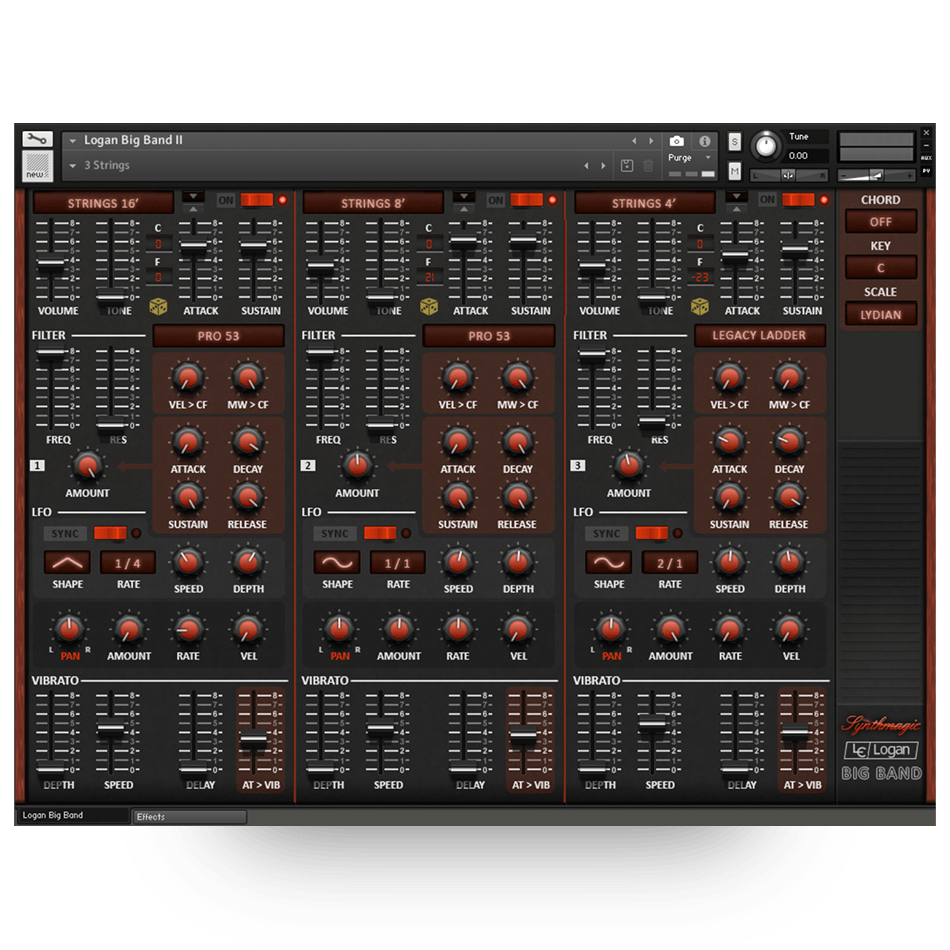Switch to Logan Big Band tab
Viewport: 950px width, 950px height.
click(73, 815)
